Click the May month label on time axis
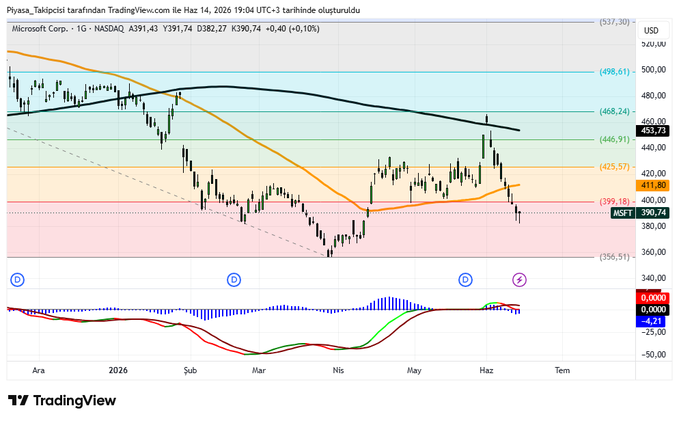Viewport: 679px width, 421px height. coord(414,370)
